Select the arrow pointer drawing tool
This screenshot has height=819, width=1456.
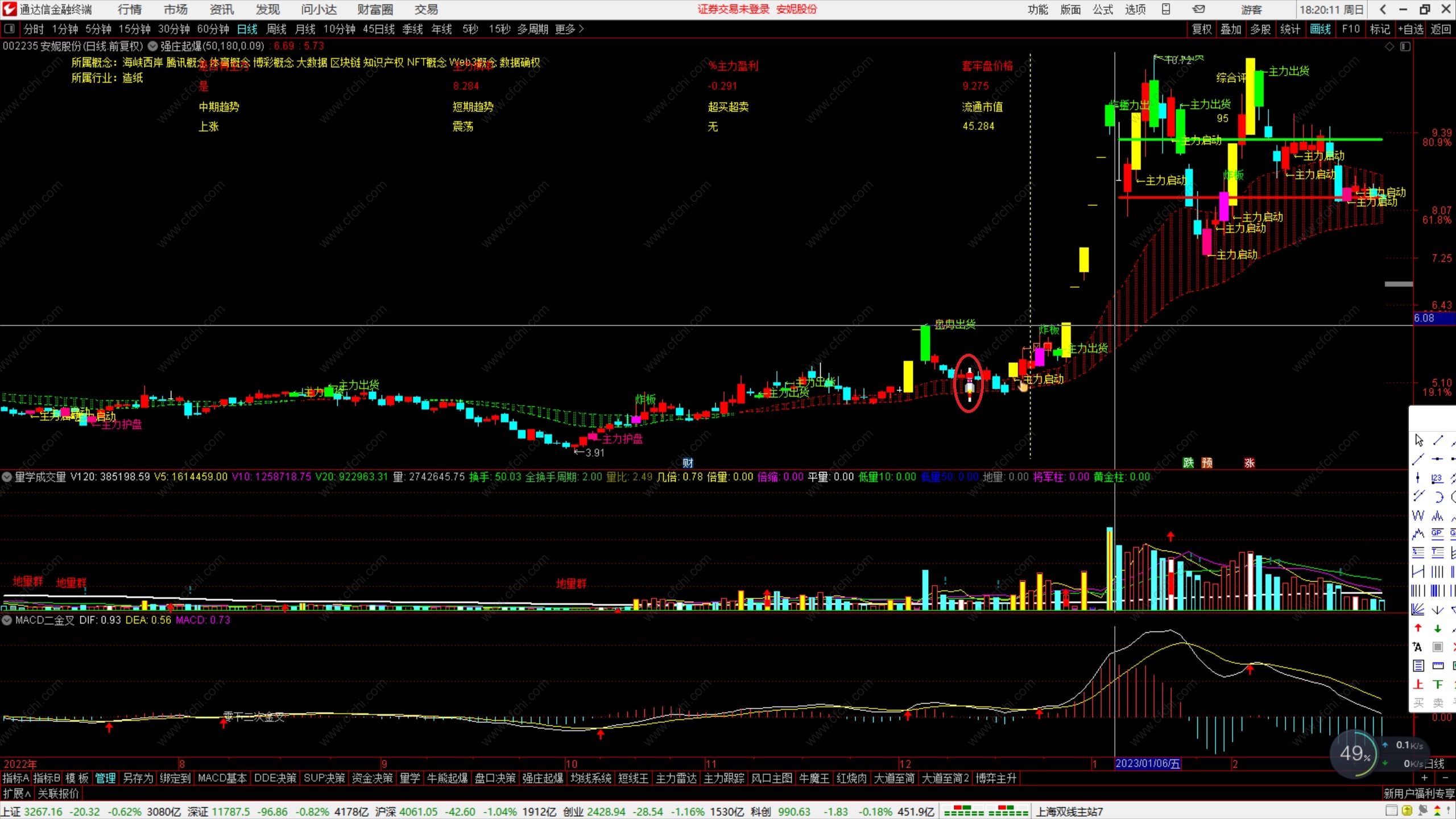1418,440
